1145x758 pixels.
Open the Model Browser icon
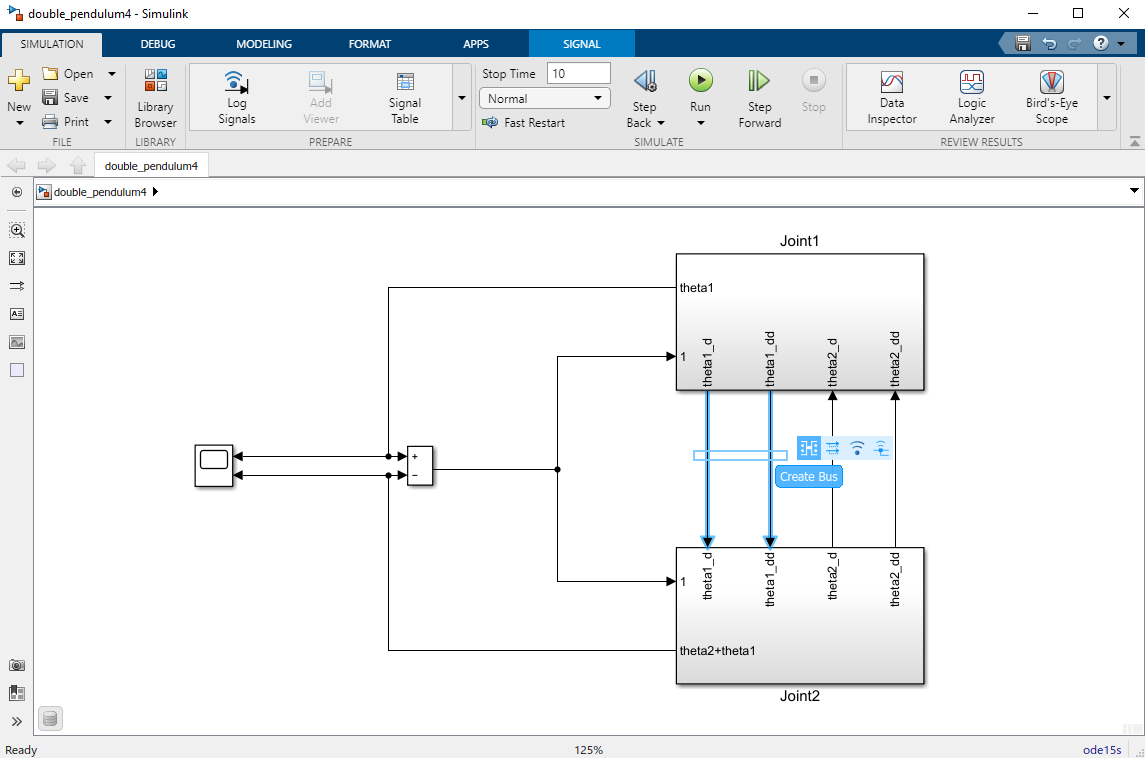coord(17,693)
